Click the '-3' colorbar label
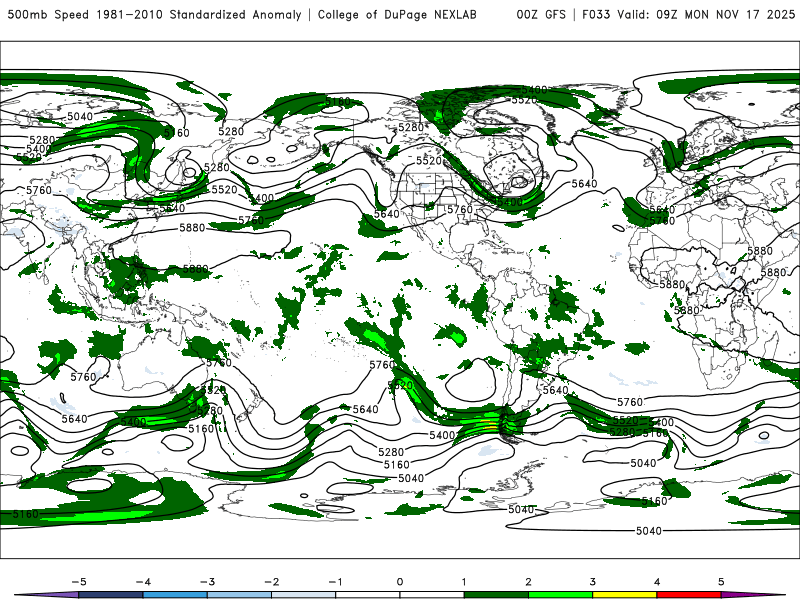800x600 pixels. click(207, 582)
